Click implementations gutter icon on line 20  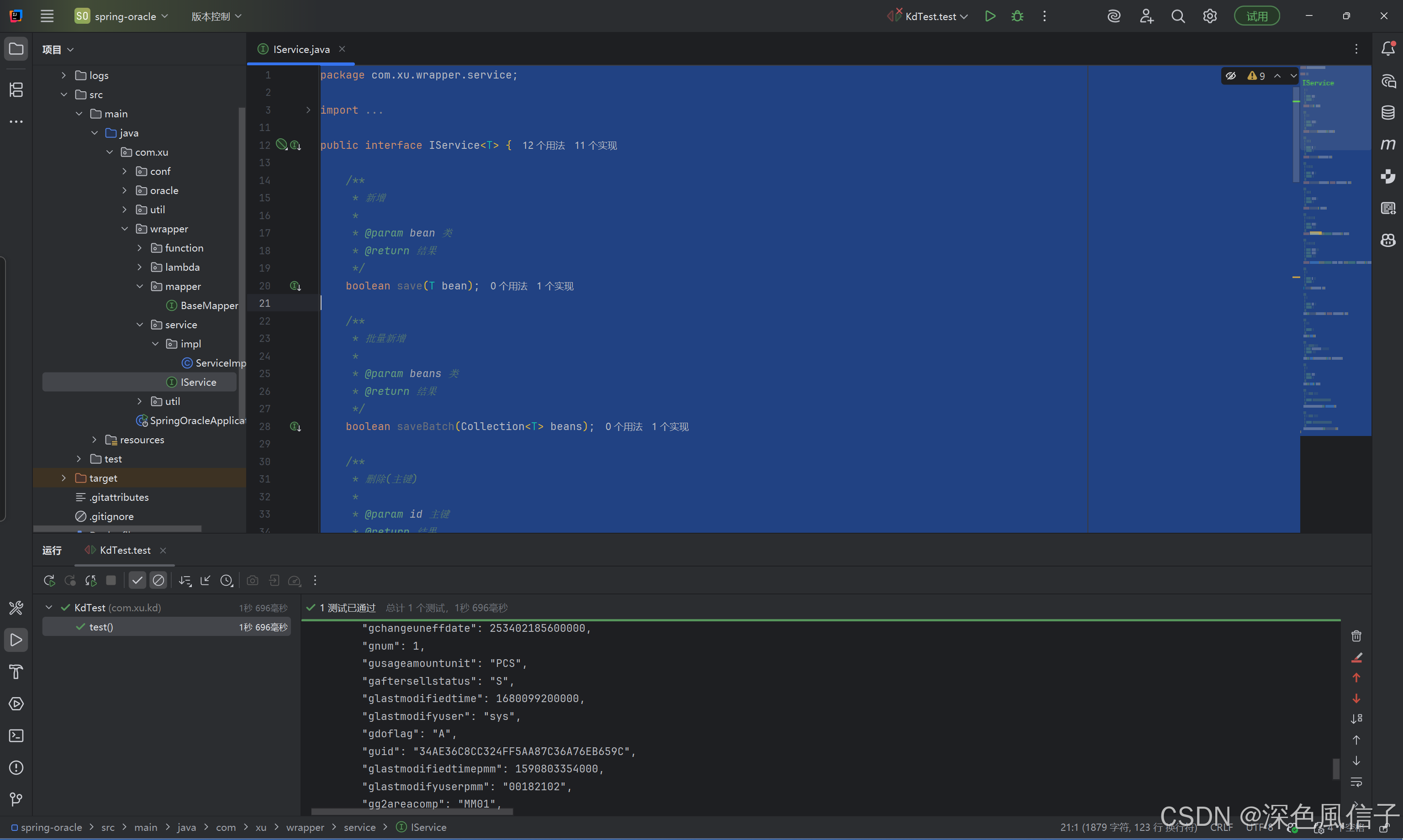[x=295, y=286]
